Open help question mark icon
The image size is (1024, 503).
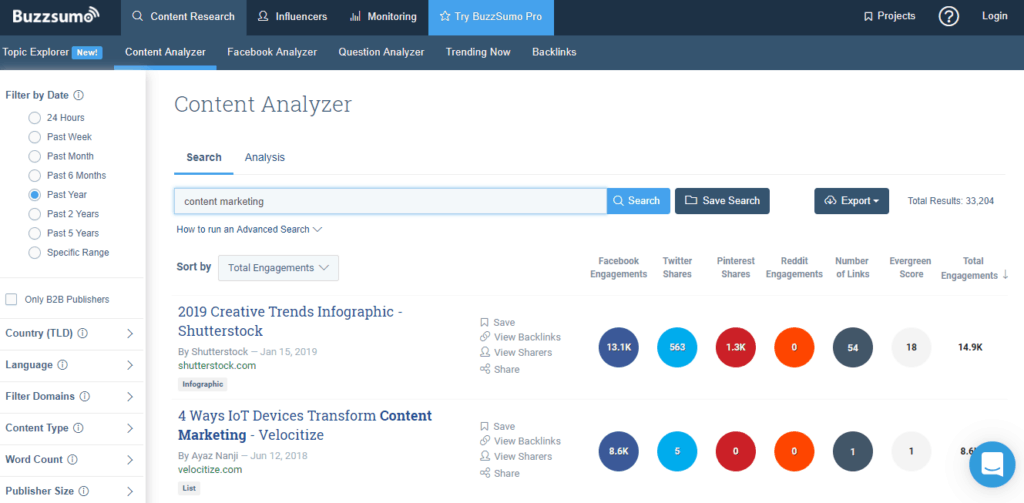pos(948,16)
